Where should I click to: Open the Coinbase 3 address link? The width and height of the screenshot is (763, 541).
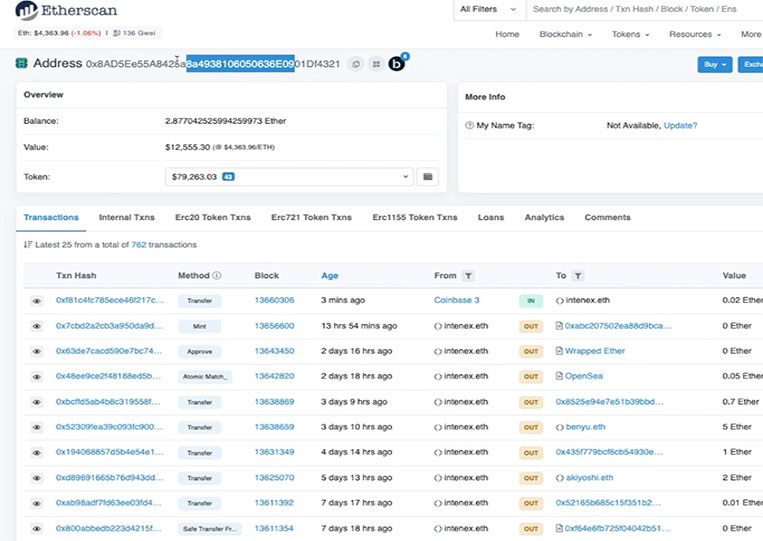[x=456, y=300]
